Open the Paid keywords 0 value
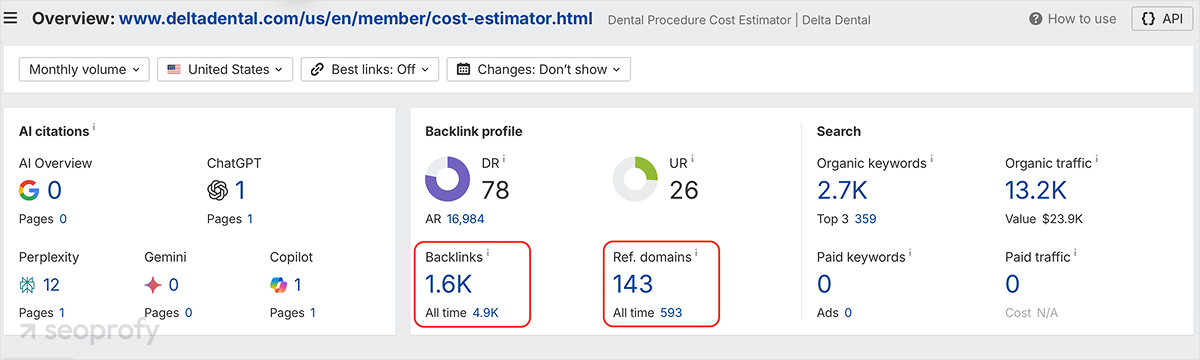Screen dimensions: 1200x360 click(824, 284)
